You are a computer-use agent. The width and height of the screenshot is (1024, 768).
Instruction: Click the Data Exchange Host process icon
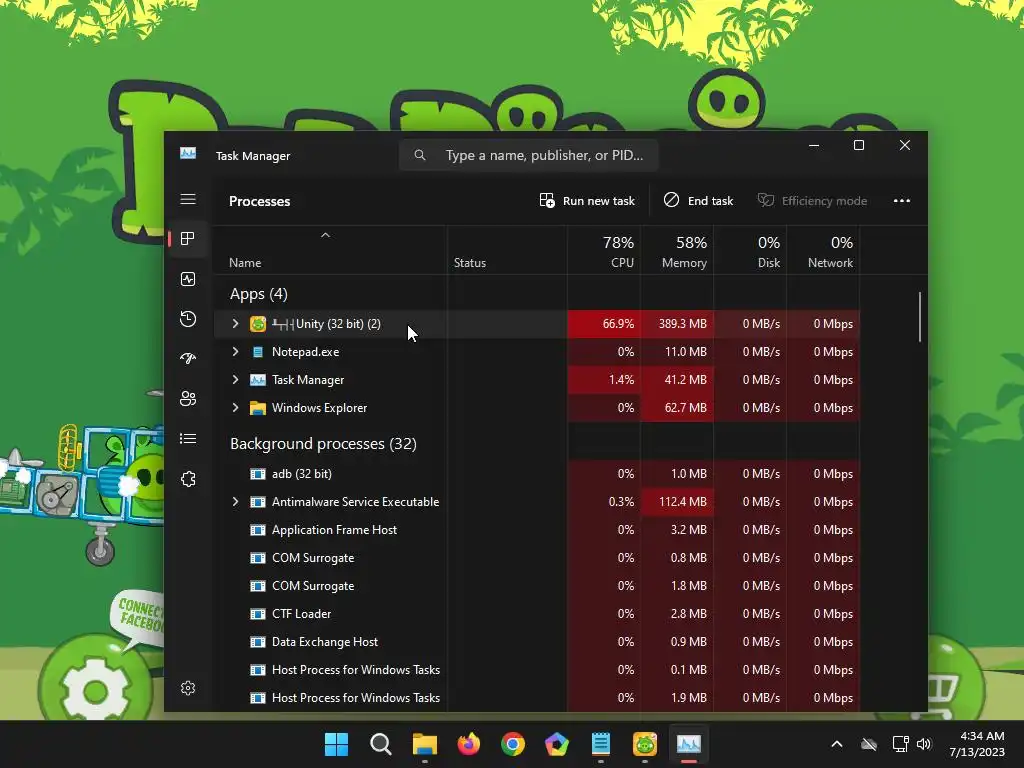tap(258, 642)
